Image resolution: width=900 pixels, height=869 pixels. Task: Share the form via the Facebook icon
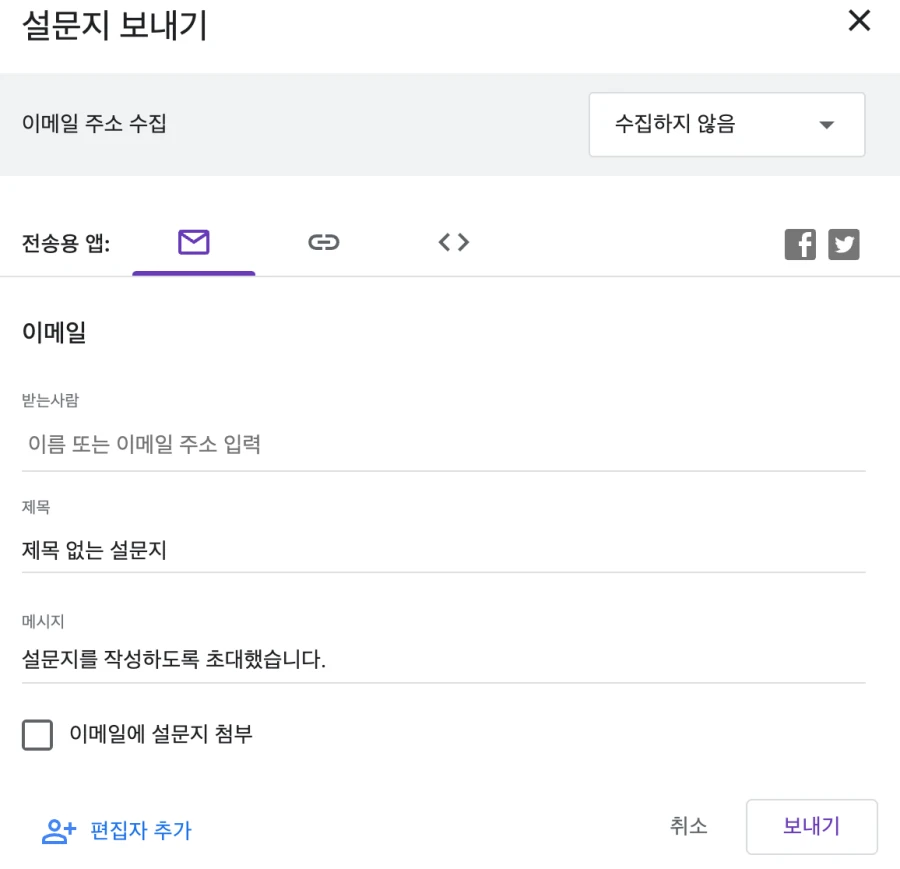(800, 243)
